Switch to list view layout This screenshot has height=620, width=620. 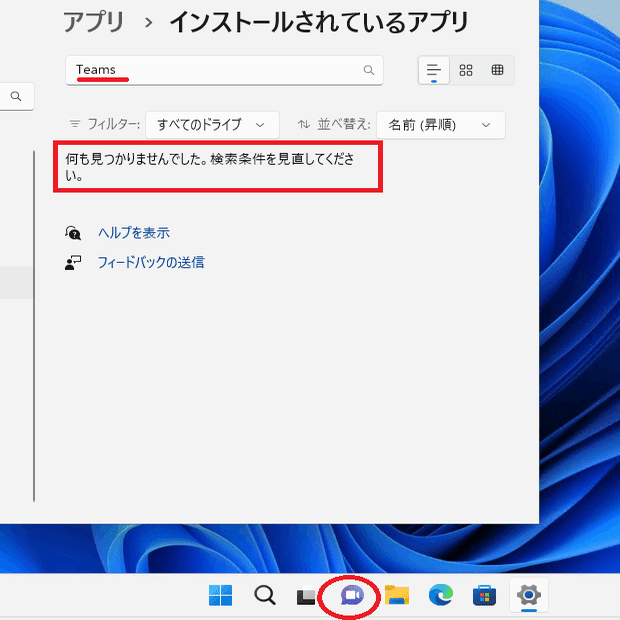434,70
